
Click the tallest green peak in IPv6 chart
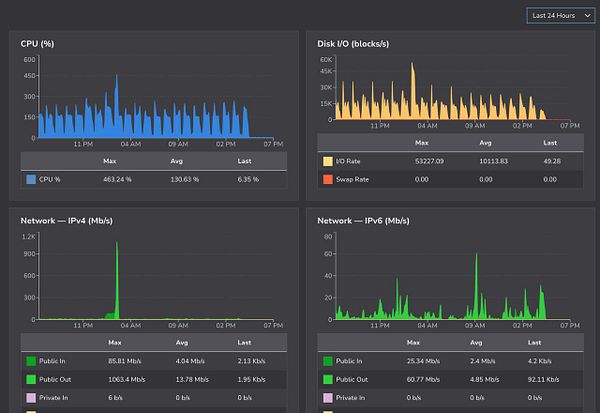(x=476, y=287)
